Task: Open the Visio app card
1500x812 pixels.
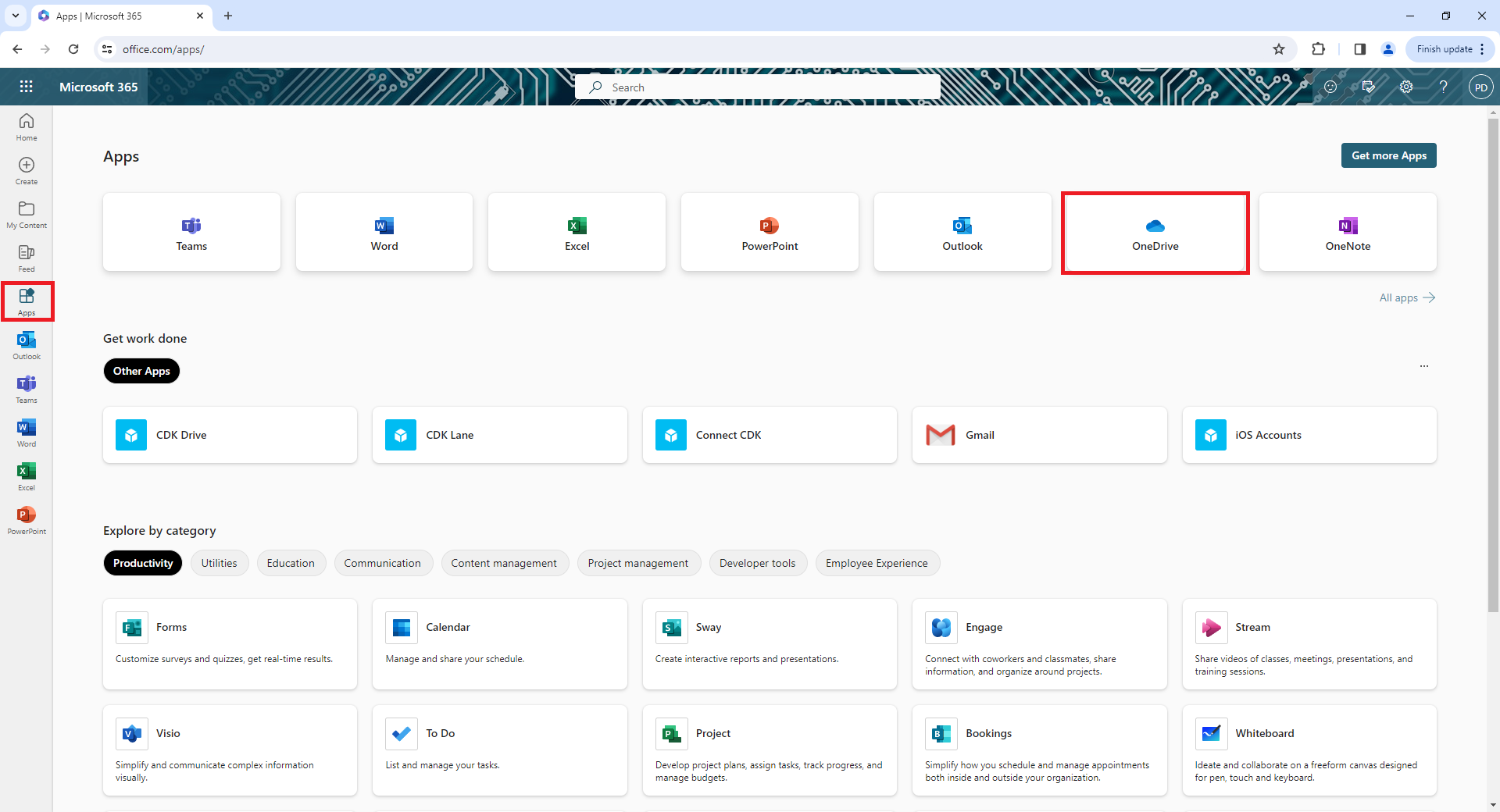Action: click(230, 750)
